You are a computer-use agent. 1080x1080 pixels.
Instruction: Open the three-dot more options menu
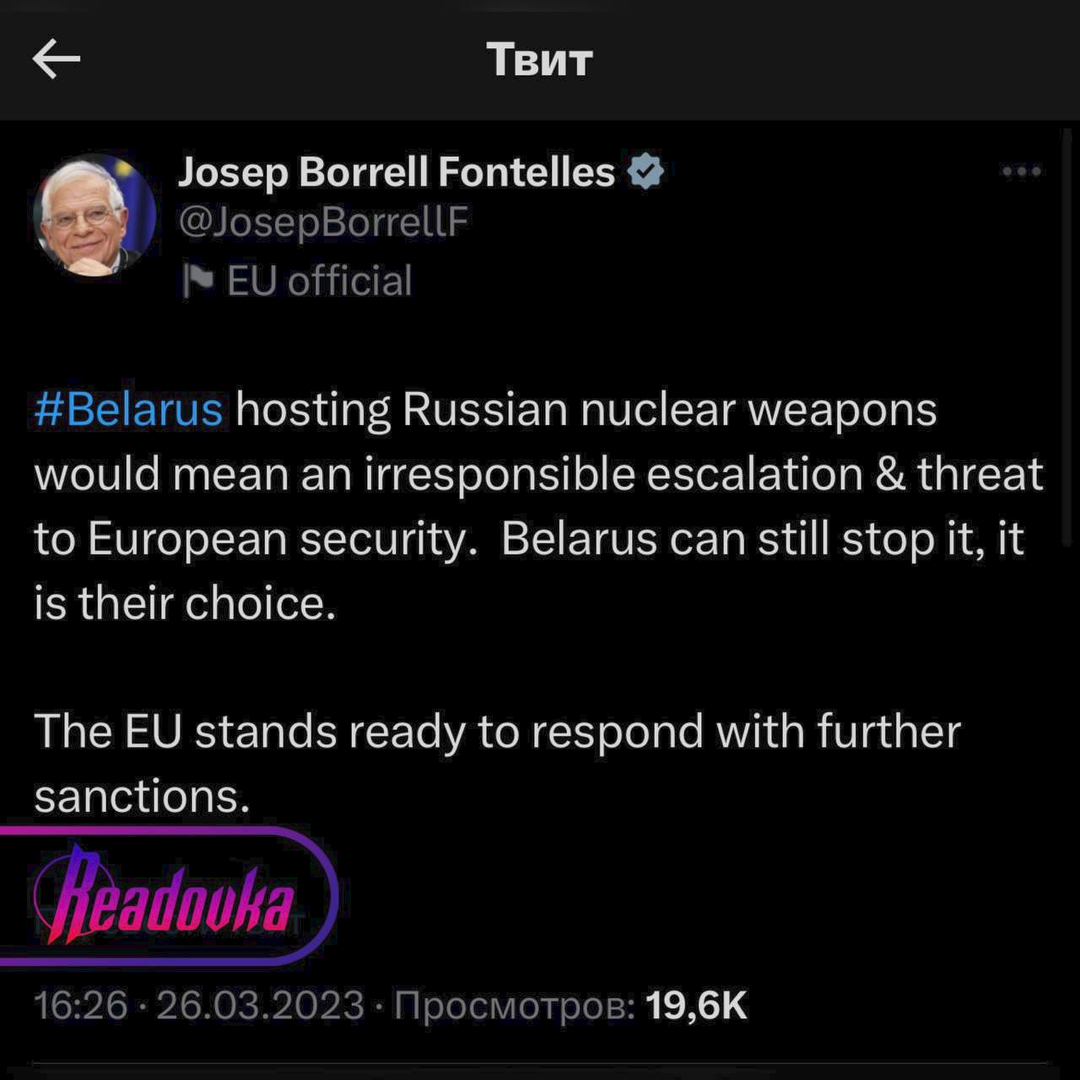(1021, 173)
